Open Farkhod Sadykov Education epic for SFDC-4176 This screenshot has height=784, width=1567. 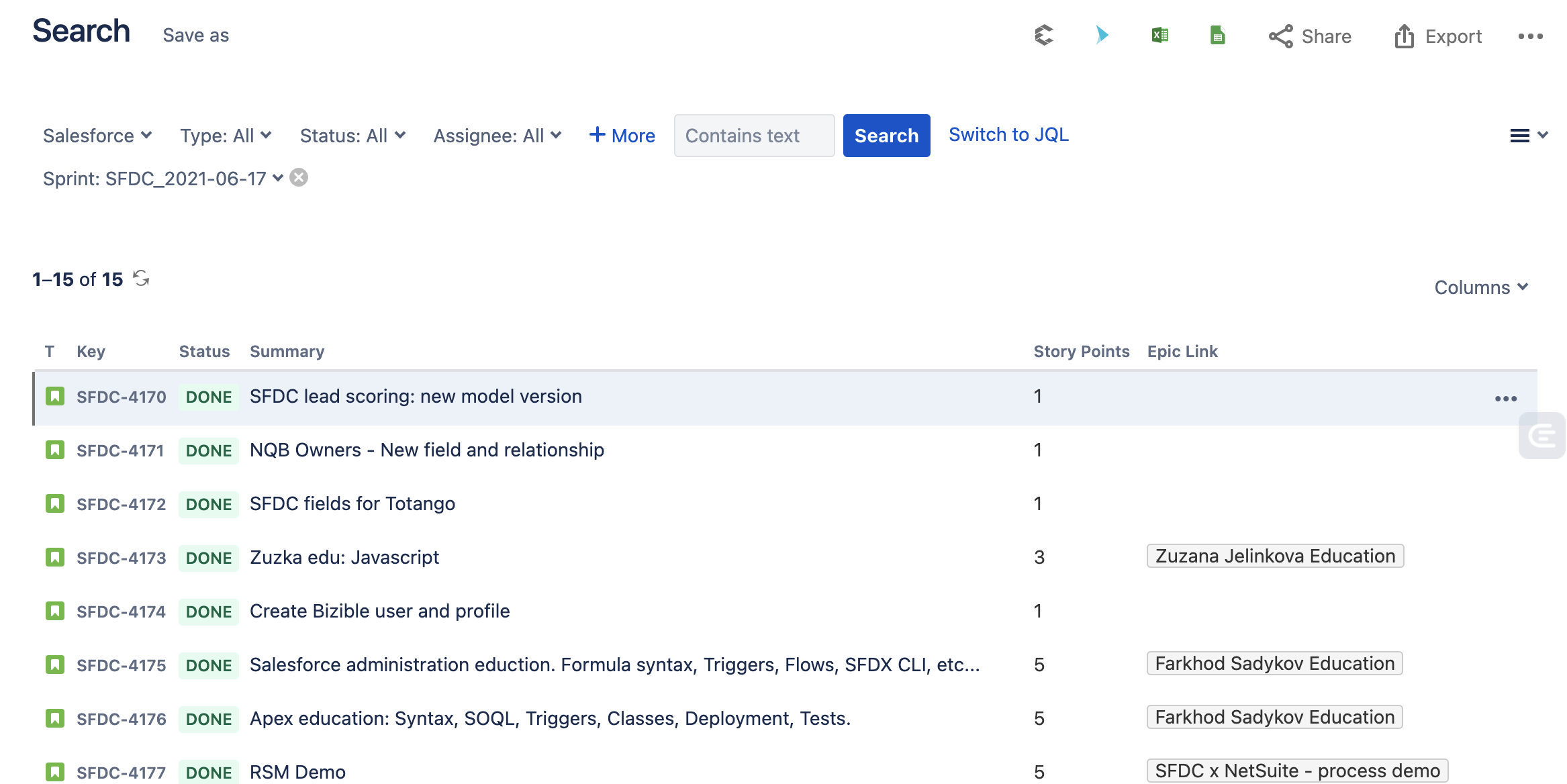point(1274,717)
